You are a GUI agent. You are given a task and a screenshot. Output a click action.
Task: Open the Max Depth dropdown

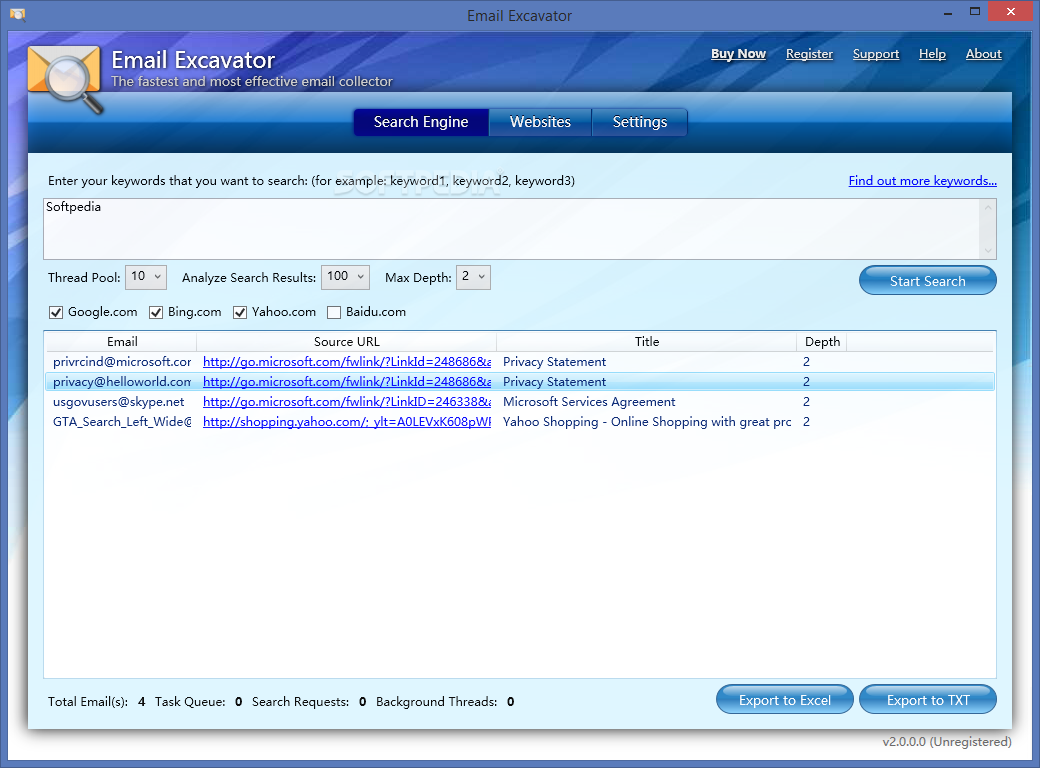(474, 277)
